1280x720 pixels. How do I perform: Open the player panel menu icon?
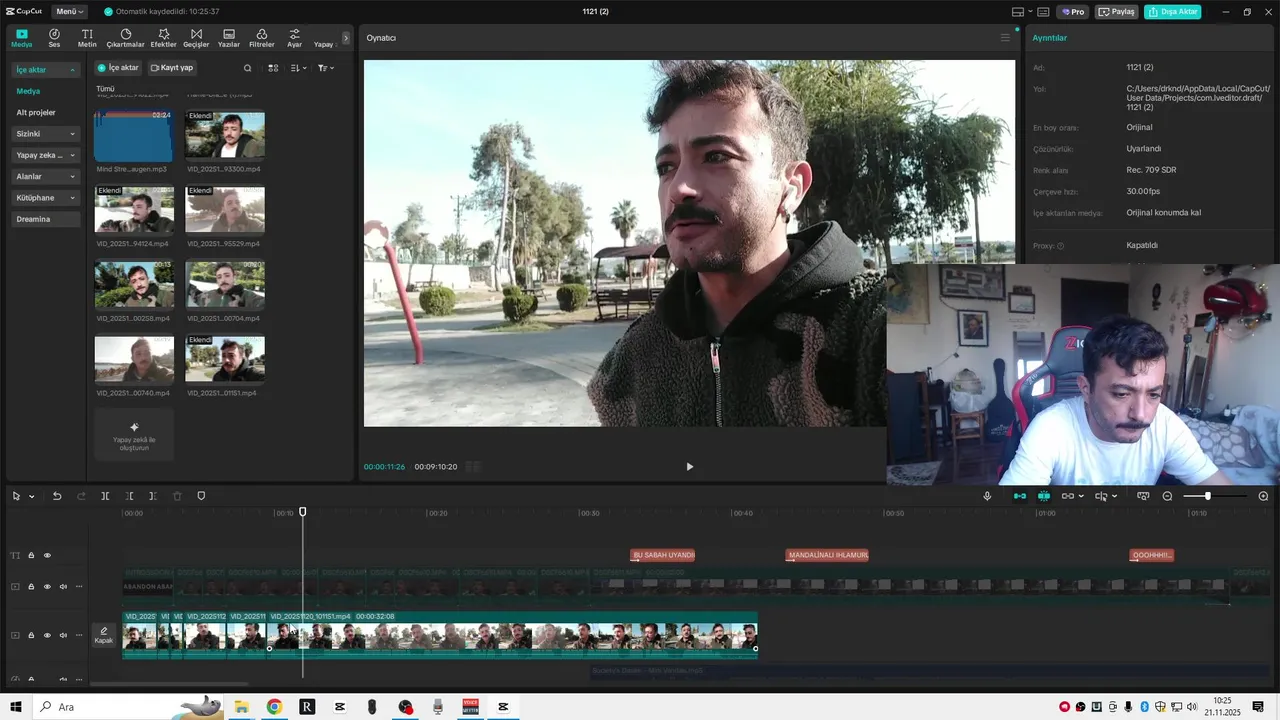click(1005, 38)
